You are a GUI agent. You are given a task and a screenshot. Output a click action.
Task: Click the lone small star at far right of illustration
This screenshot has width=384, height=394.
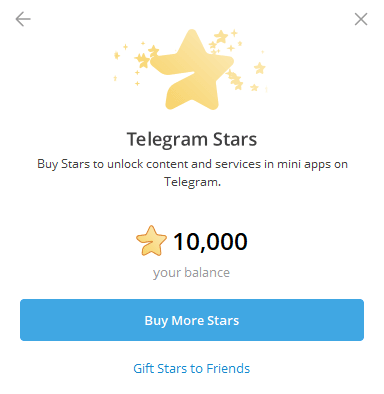259,68
